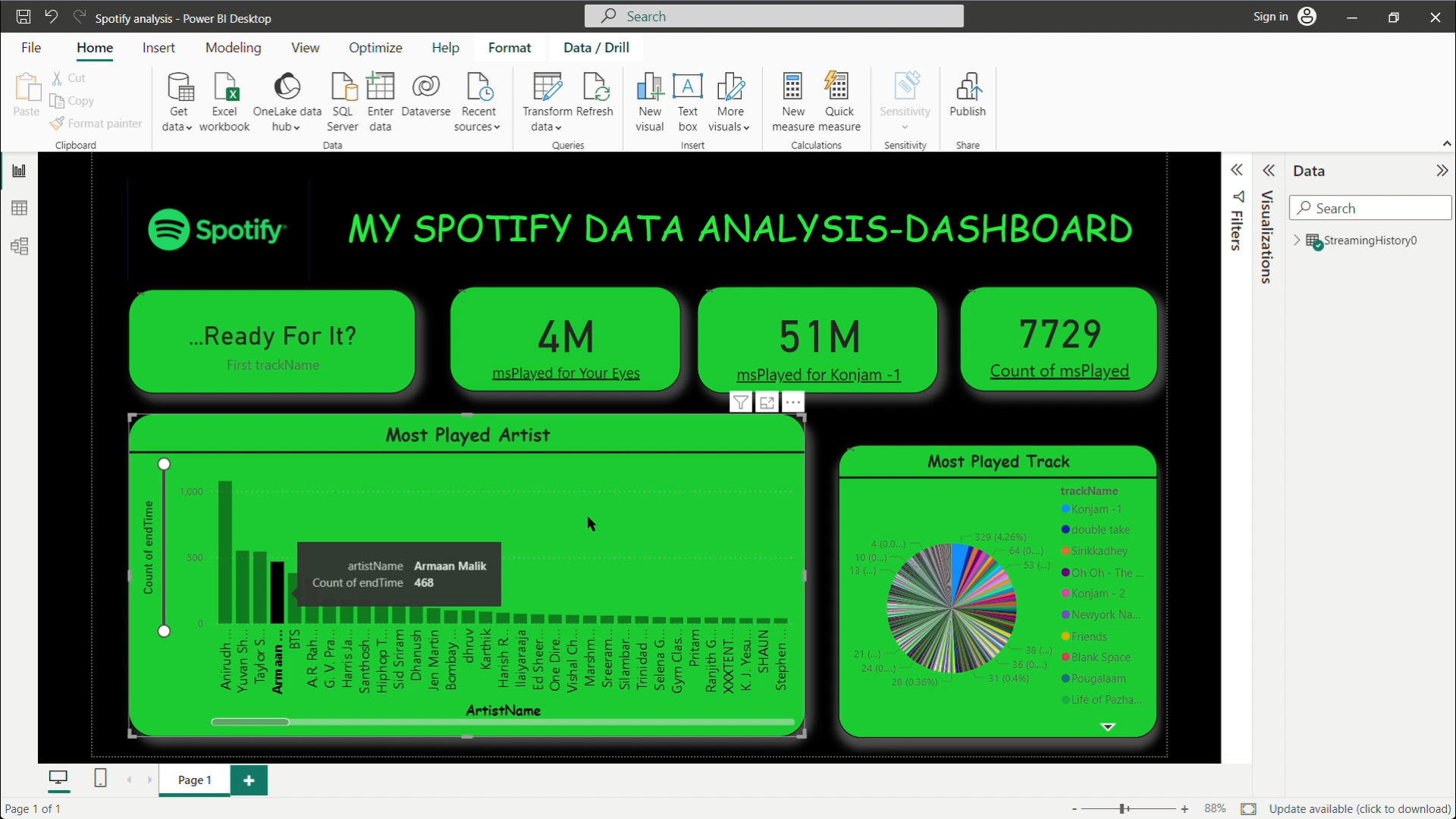Expand the Visualizations pane
Viewport: 1456px width, 819px height.
pyautogui.click(x=1269, y=171)
